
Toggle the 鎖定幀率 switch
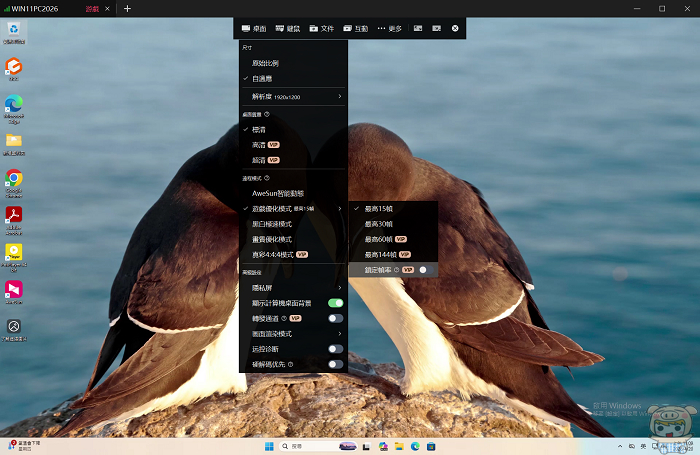pos(424,270)
